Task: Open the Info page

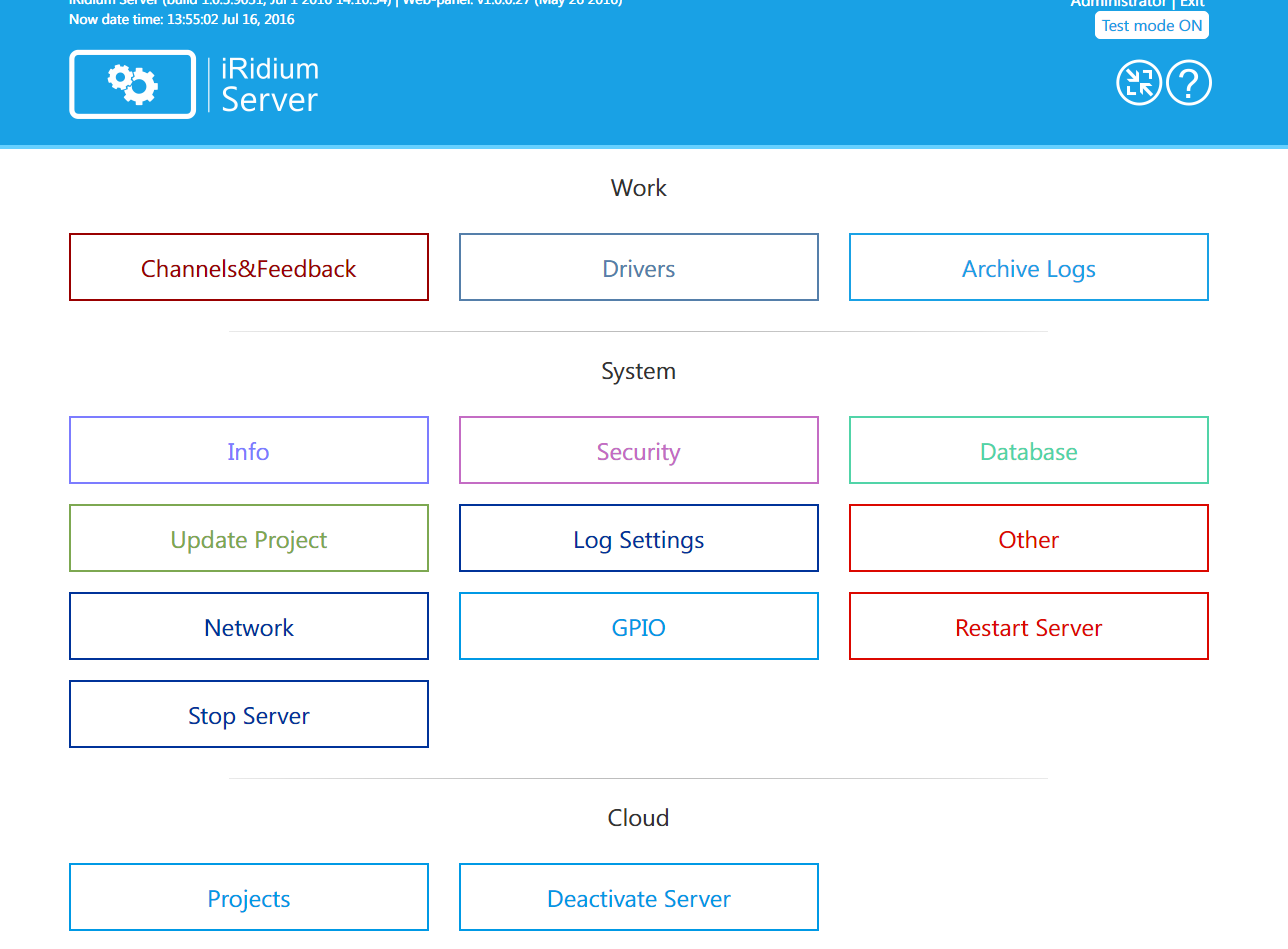Action: pyautogui.click(x=249, y=450)
